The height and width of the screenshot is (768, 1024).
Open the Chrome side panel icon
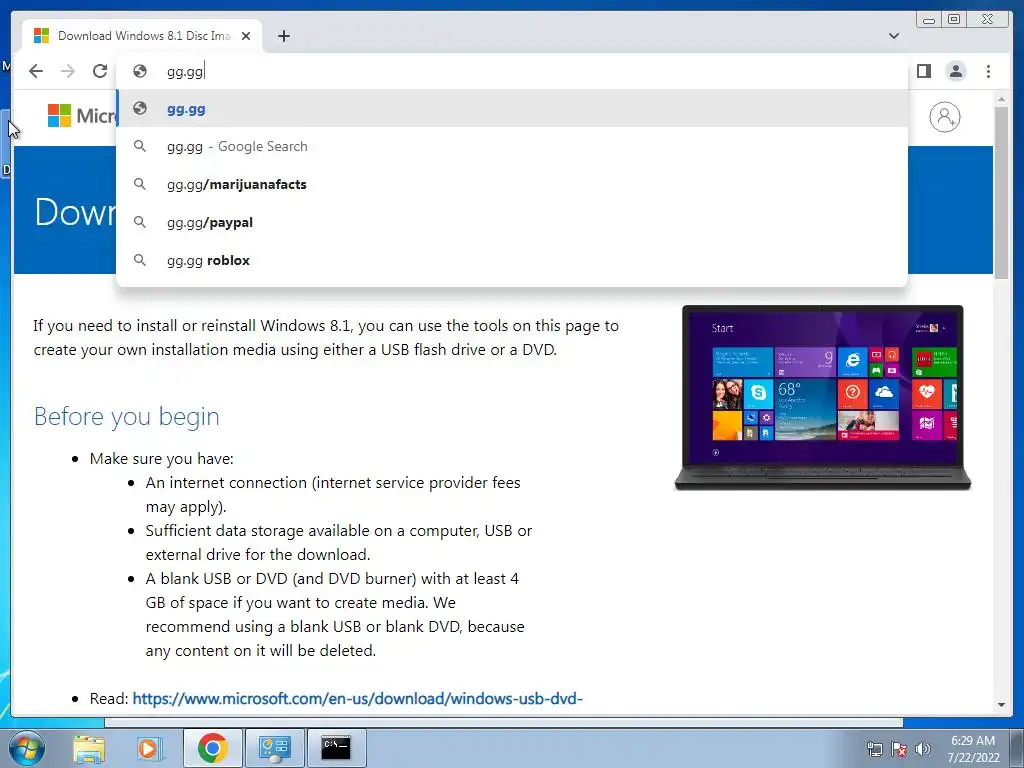[923, 71]
